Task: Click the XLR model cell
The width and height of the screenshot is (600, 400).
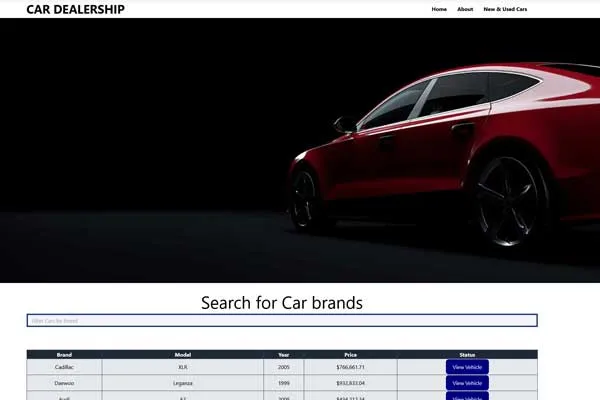Action: 183,367
